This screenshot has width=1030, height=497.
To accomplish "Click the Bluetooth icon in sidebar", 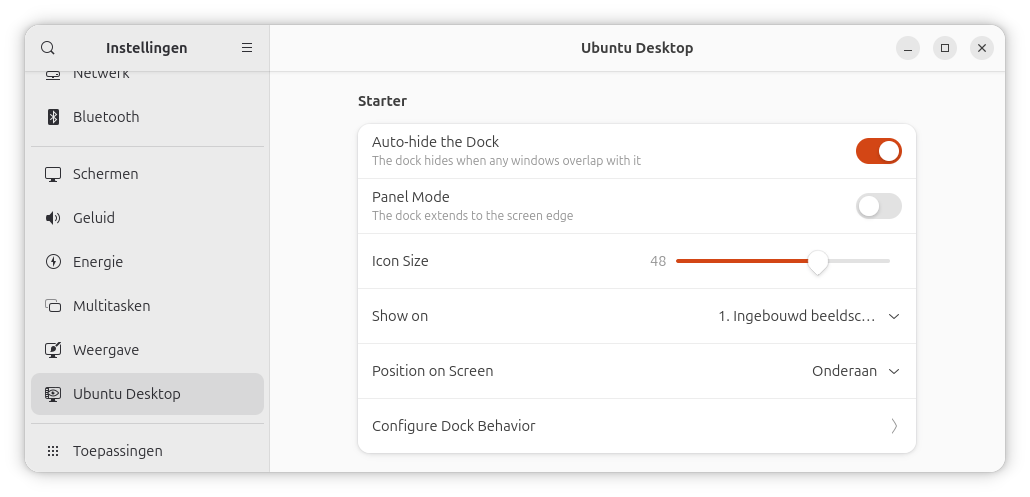I will 54,117.
